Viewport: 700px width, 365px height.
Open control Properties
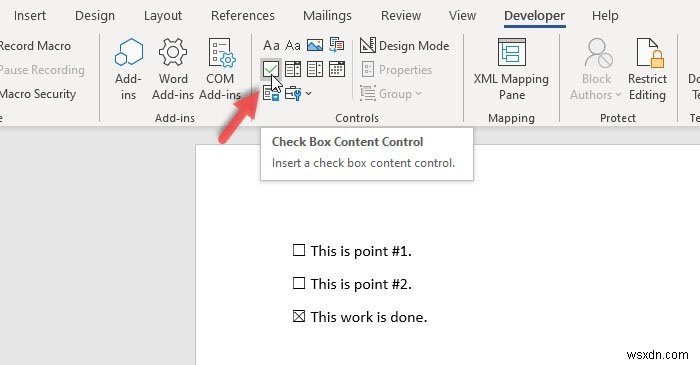pos(396,70)
